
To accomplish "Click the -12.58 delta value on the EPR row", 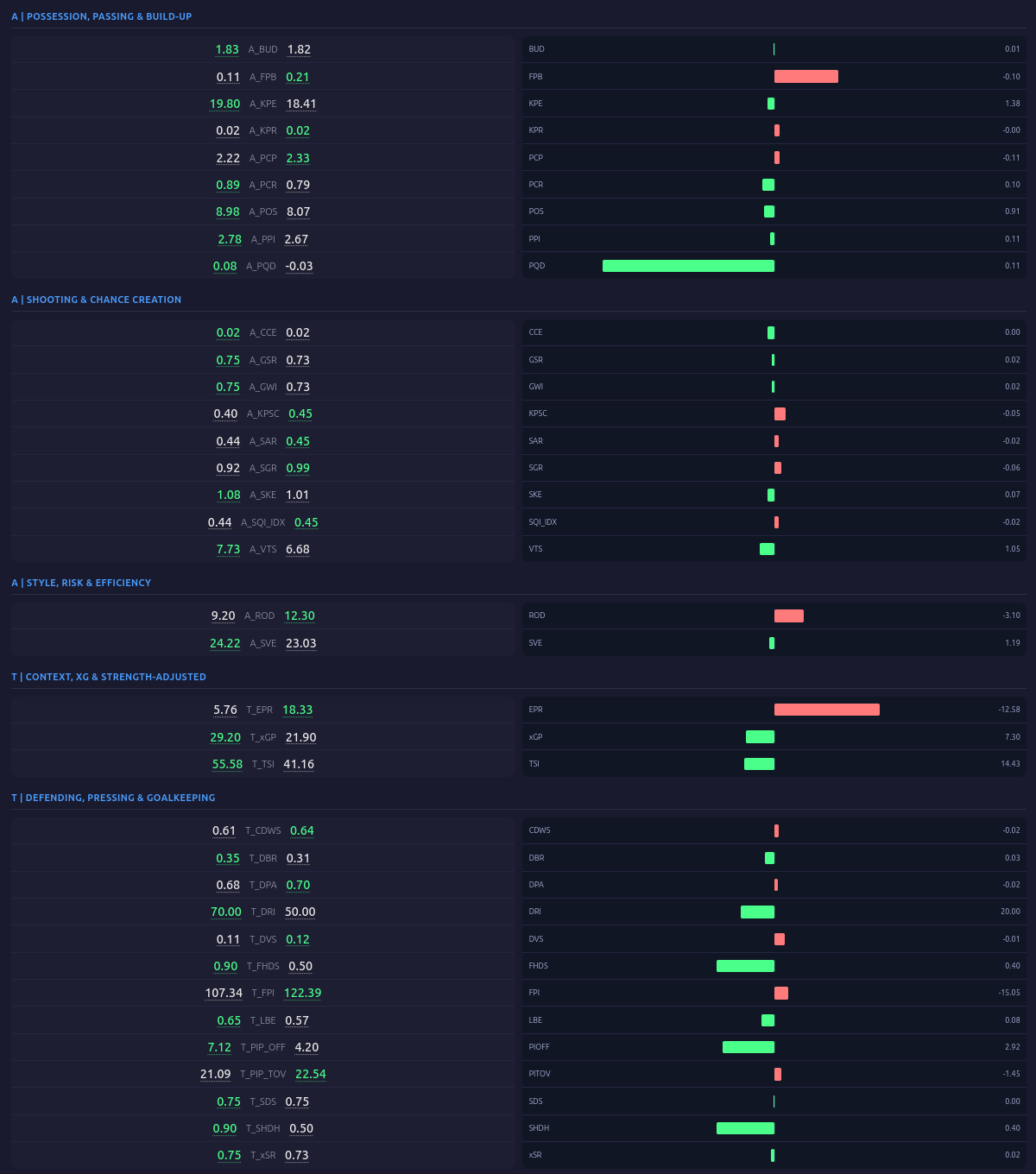I will click(1008, 709).
